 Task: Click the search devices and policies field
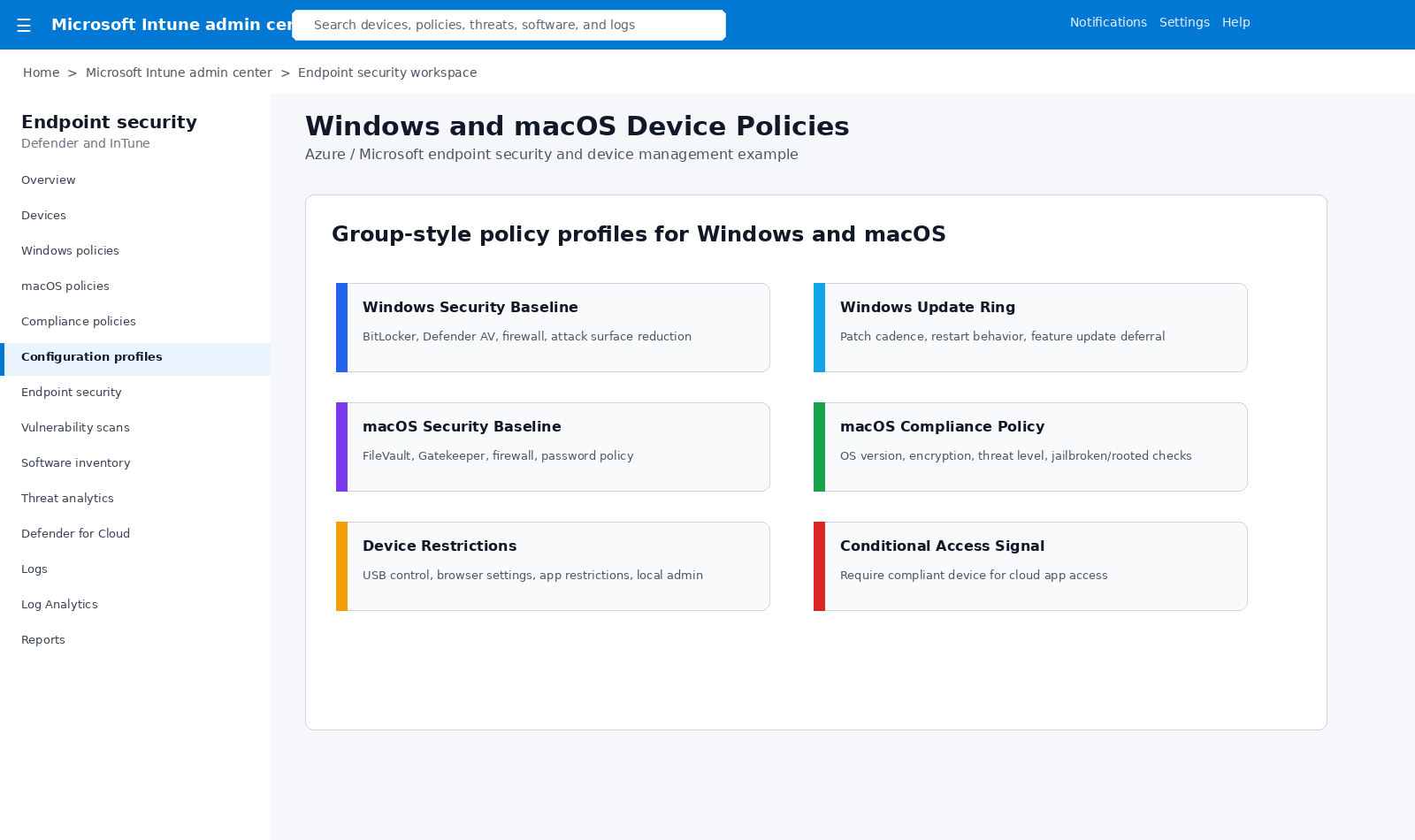pos(509,25)
